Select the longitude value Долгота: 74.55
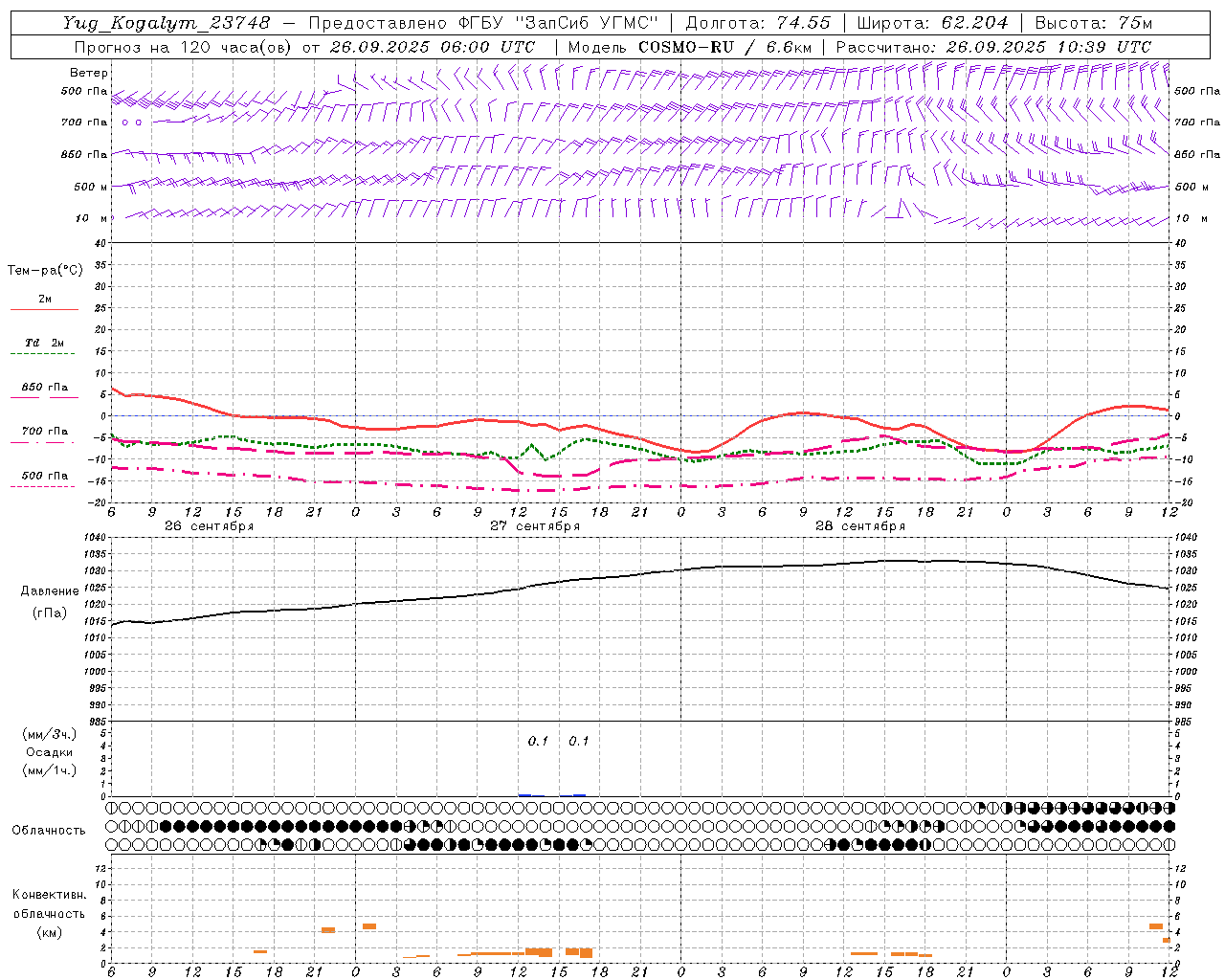 759,23
